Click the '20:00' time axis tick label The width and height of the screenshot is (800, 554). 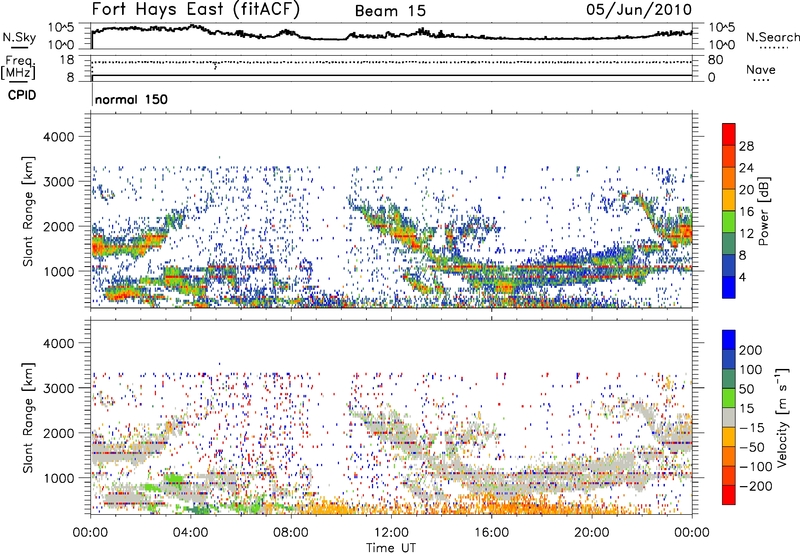point(592,533)
